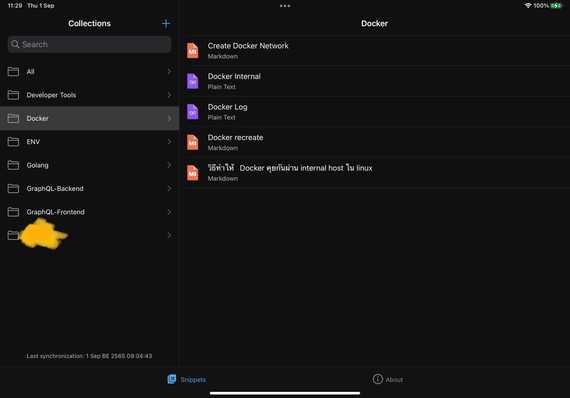The height and width of the screenshot is (398, 570).
Task: Expand the ENV collection chevron
Action: coord(169,142)
